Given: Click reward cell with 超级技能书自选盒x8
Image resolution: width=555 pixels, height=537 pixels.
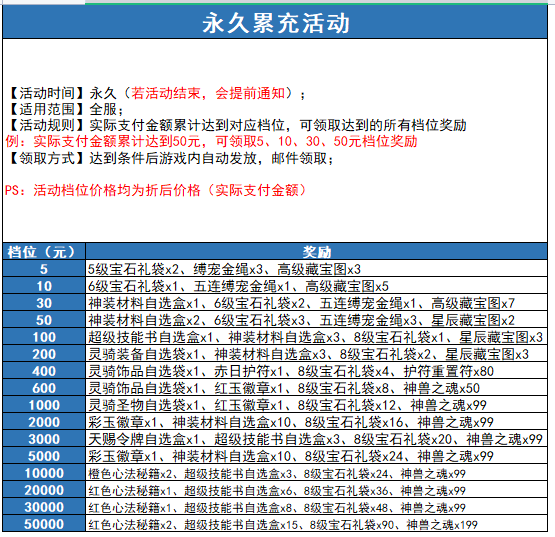Looking at the screenshot, I should point(316,507).
